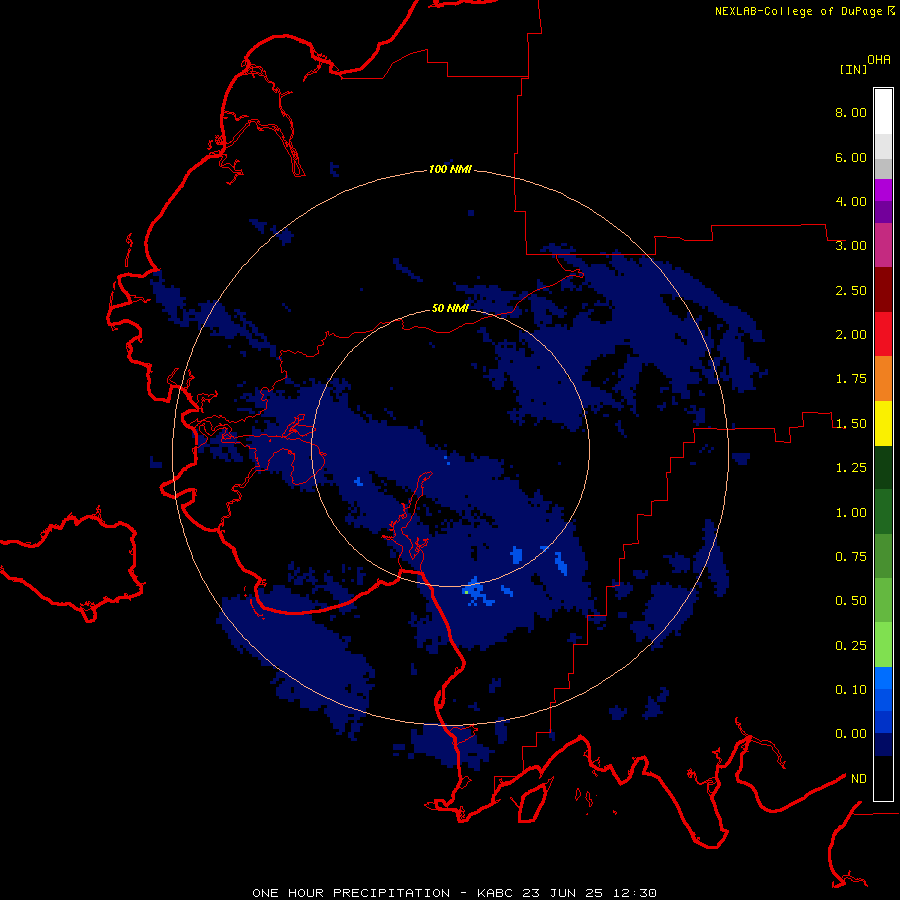Click the 1.75 legend value

click(x=851, y=379)
